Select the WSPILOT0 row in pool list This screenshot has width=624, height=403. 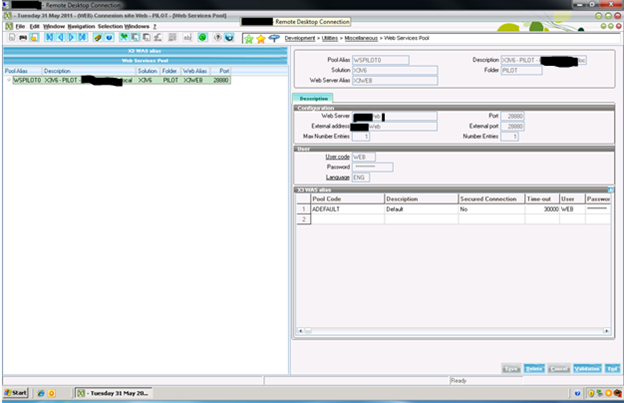tap(22, 79)
